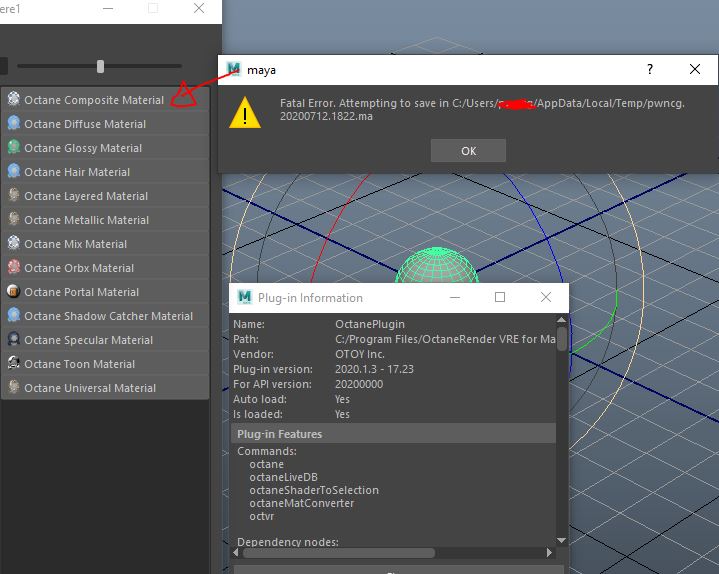The height and width of the screenshot is (574, 719).
Task: Select Octane Mix Material label
Action: tap(75, 244)
